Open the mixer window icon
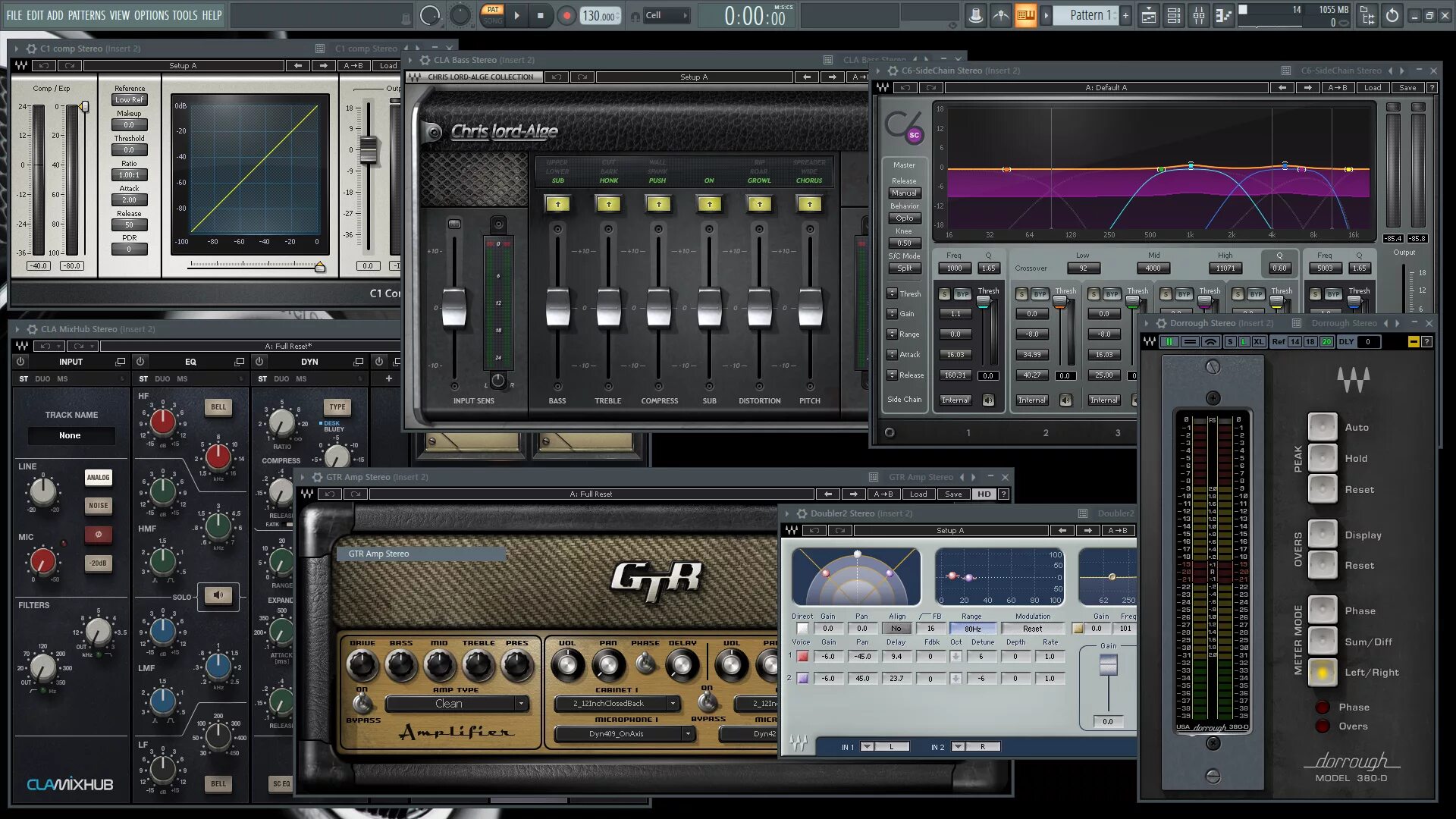1456x819 pixels. 1199,15
